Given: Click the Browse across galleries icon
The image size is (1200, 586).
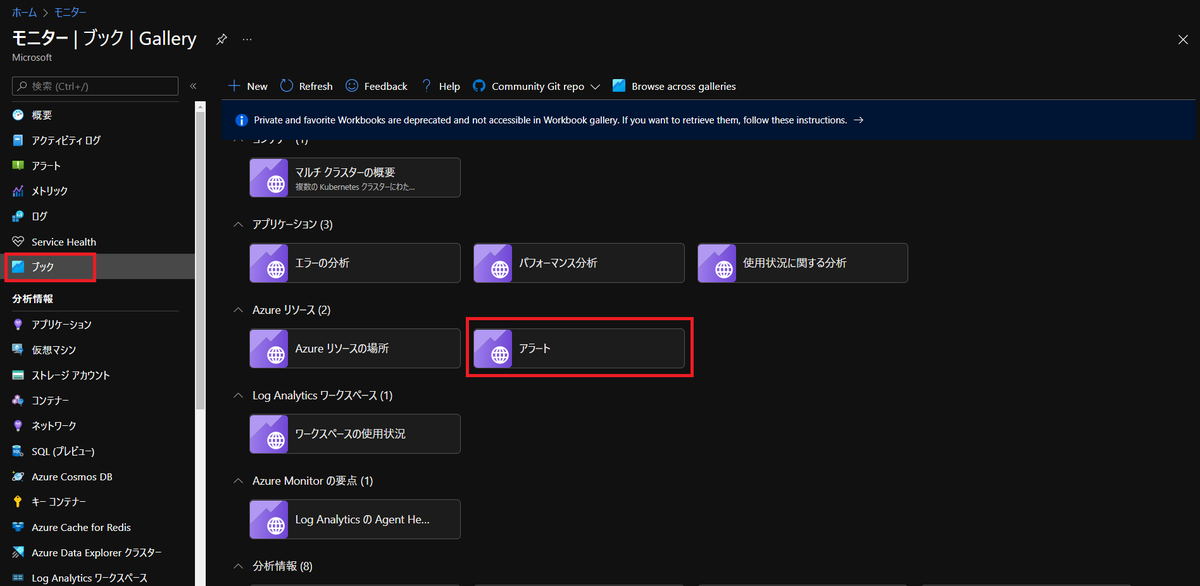Looking at the screenshot, I should tap(619, 86).
